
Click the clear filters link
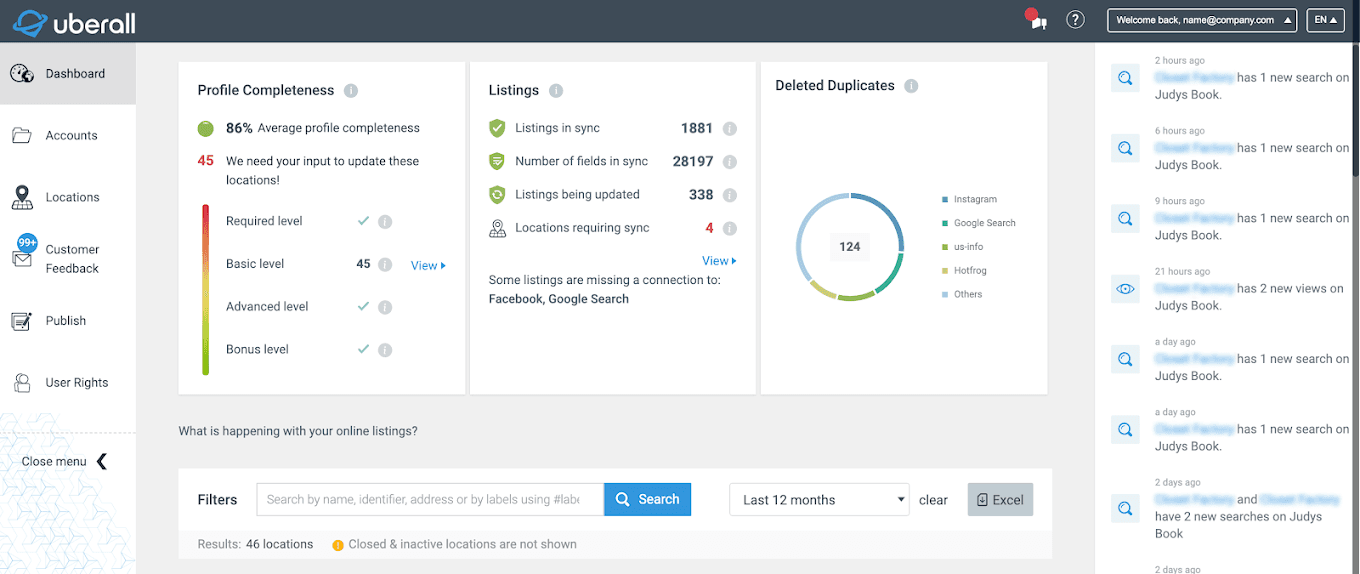[933, 500]
